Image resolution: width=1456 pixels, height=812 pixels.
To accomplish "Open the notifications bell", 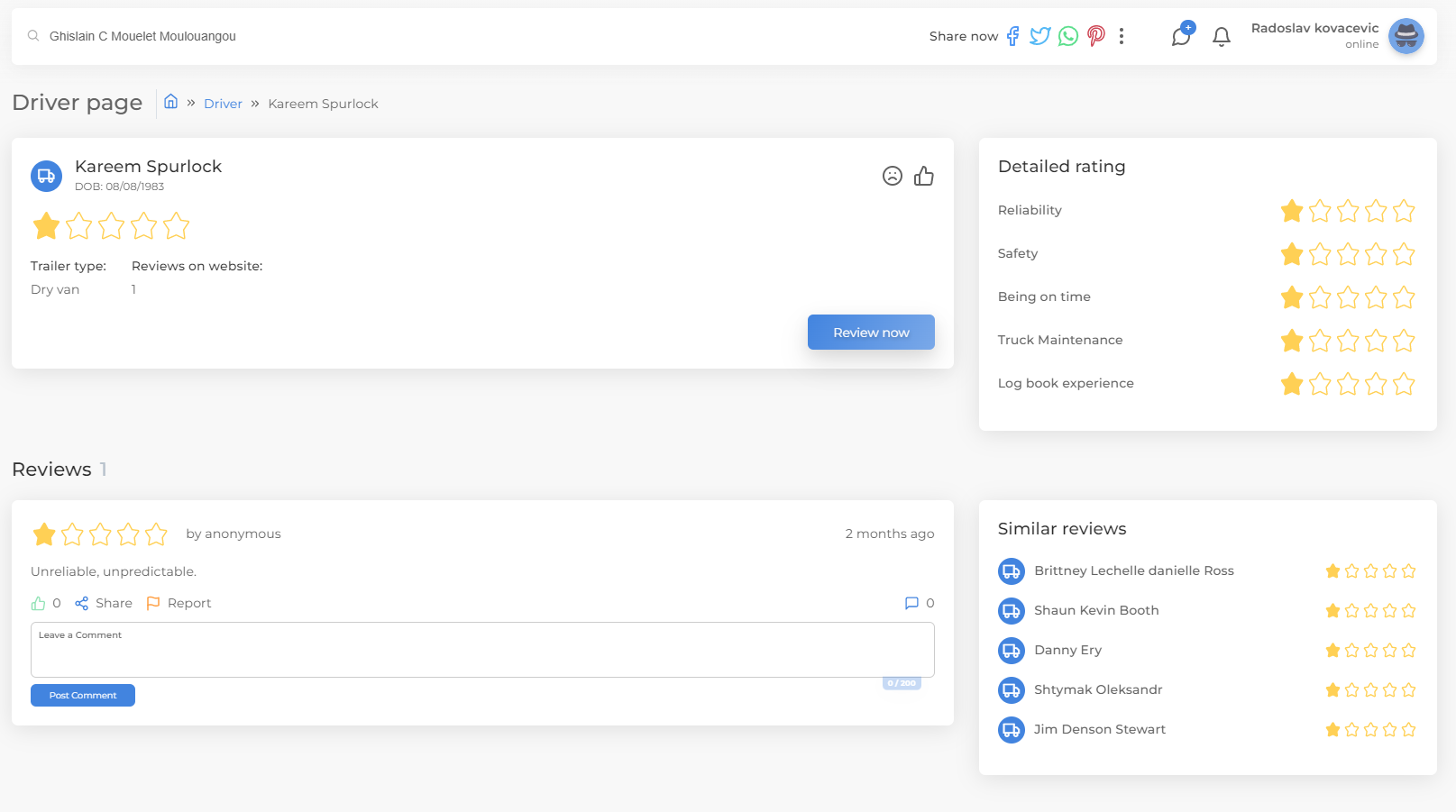I will point(1222,36).
